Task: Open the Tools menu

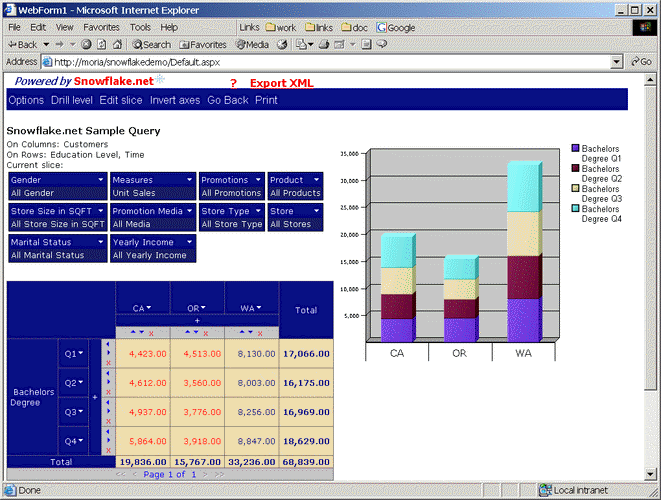Action: [x=140, y=27]
